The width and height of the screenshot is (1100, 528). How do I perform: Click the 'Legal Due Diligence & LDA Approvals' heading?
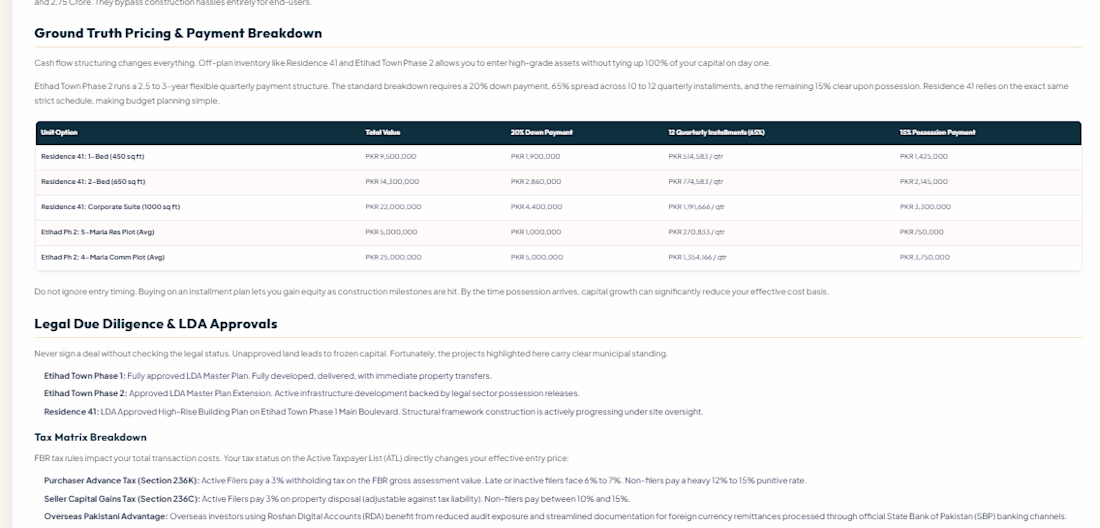[156, 323]
